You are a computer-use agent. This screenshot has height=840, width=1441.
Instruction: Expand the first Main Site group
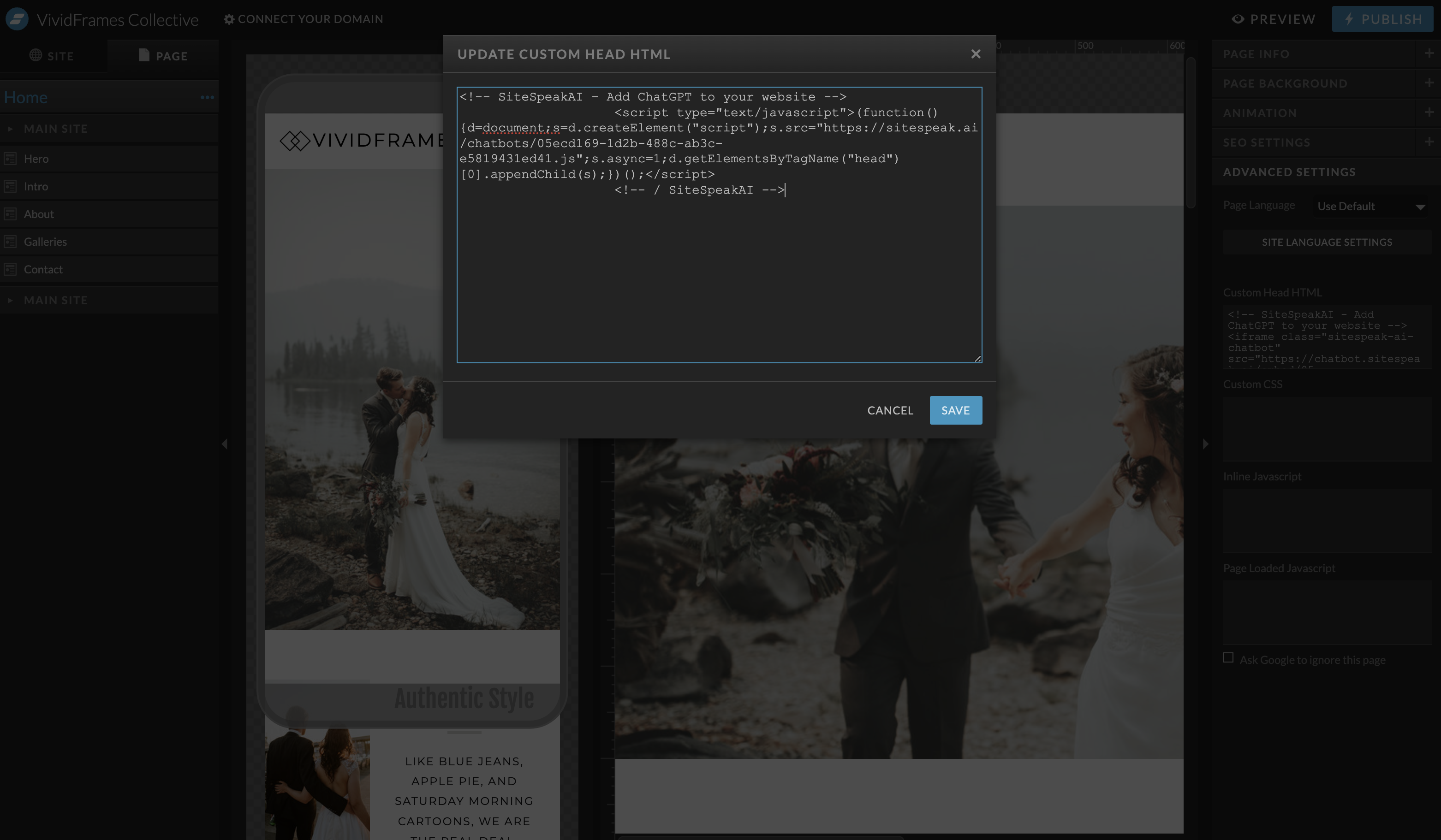point(10,129)
